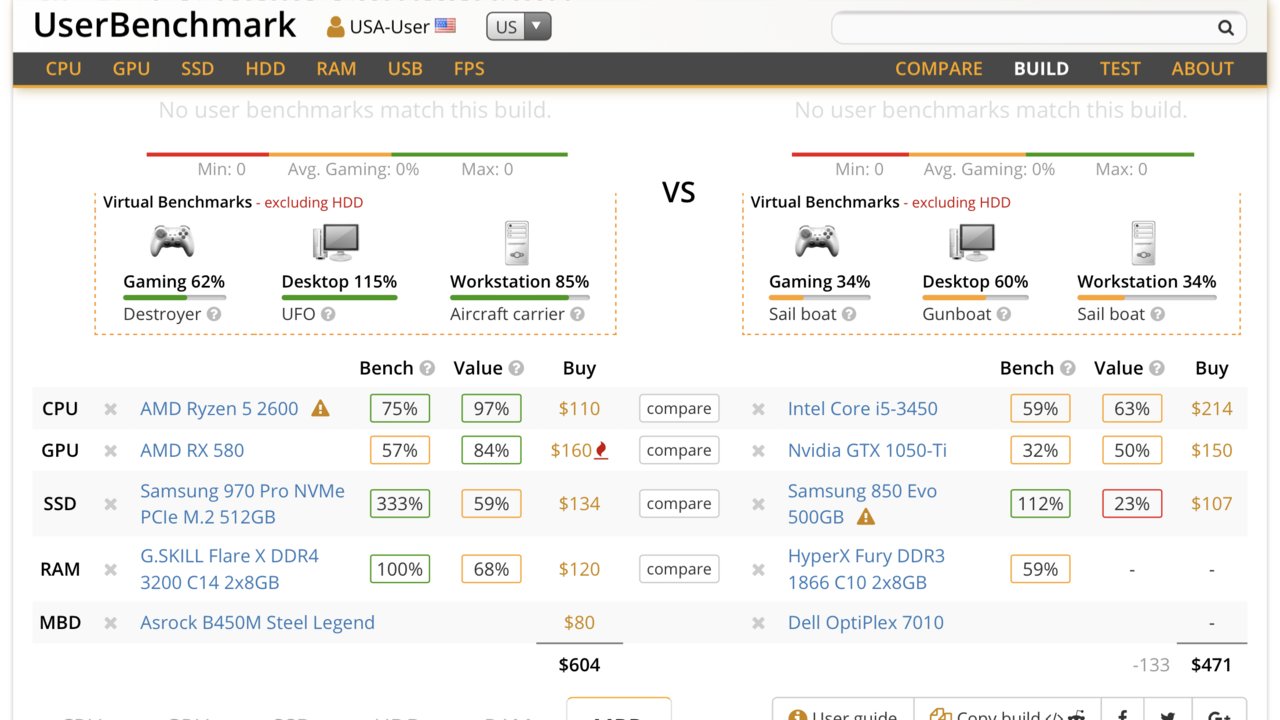Click the tower icon above Workstation 85%
This screenshot has width=1280, height=720.
pyautogui.click(x=518, y=243)
